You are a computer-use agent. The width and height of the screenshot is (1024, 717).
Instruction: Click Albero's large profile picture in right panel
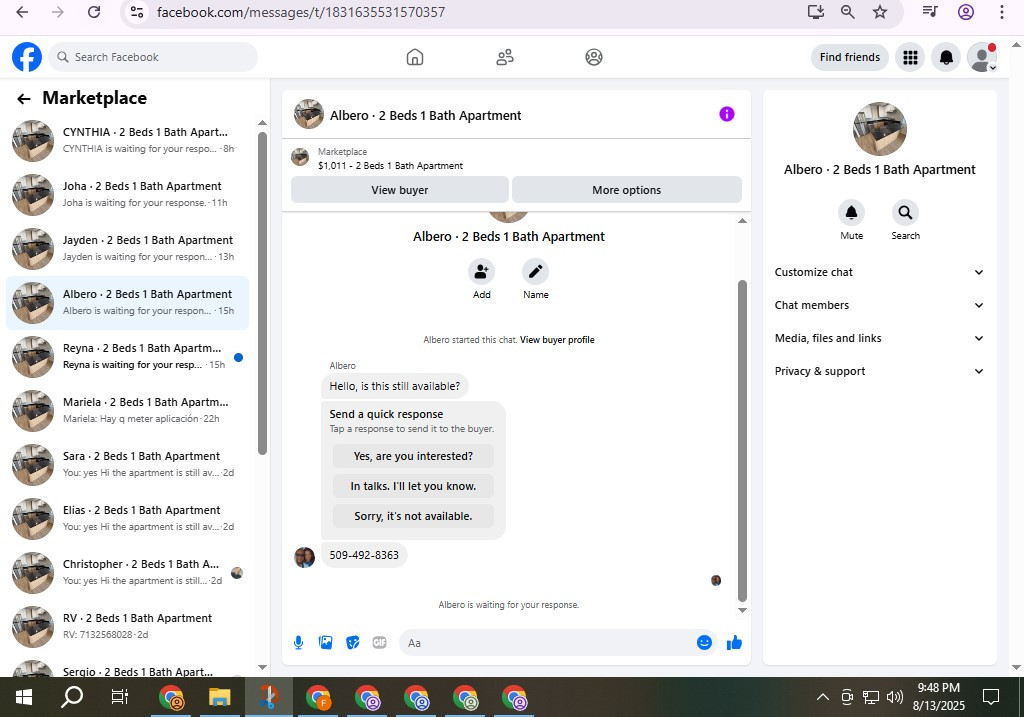[879, 129]
